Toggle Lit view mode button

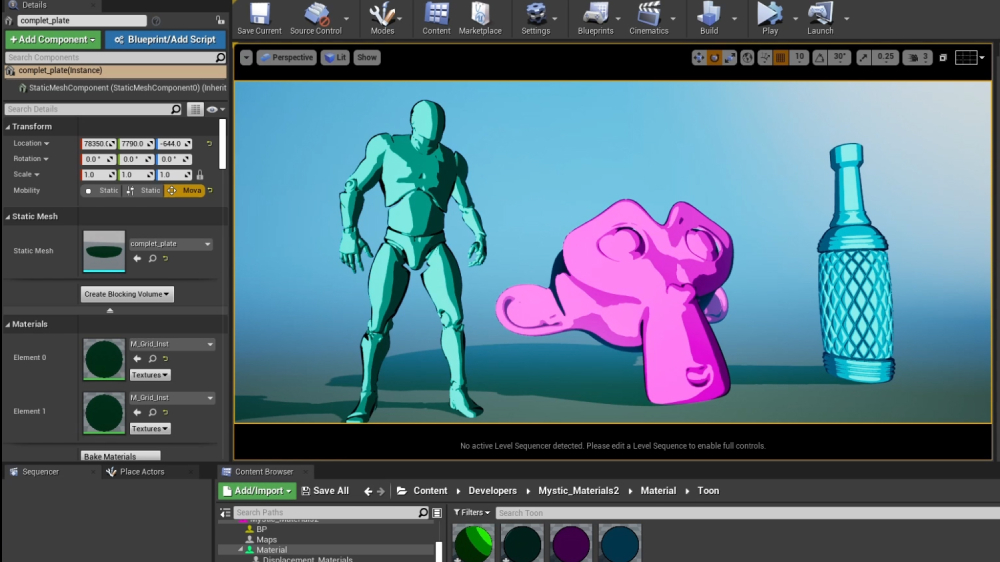335,57
